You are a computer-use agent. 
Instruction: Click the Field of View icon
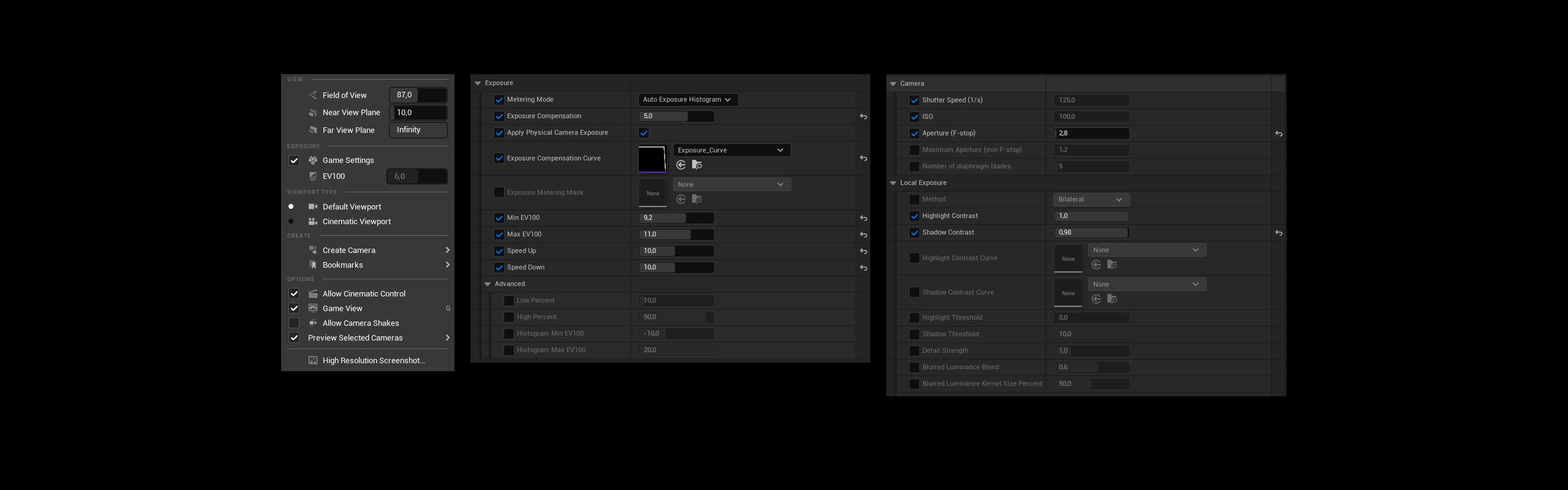pos(313,95)
